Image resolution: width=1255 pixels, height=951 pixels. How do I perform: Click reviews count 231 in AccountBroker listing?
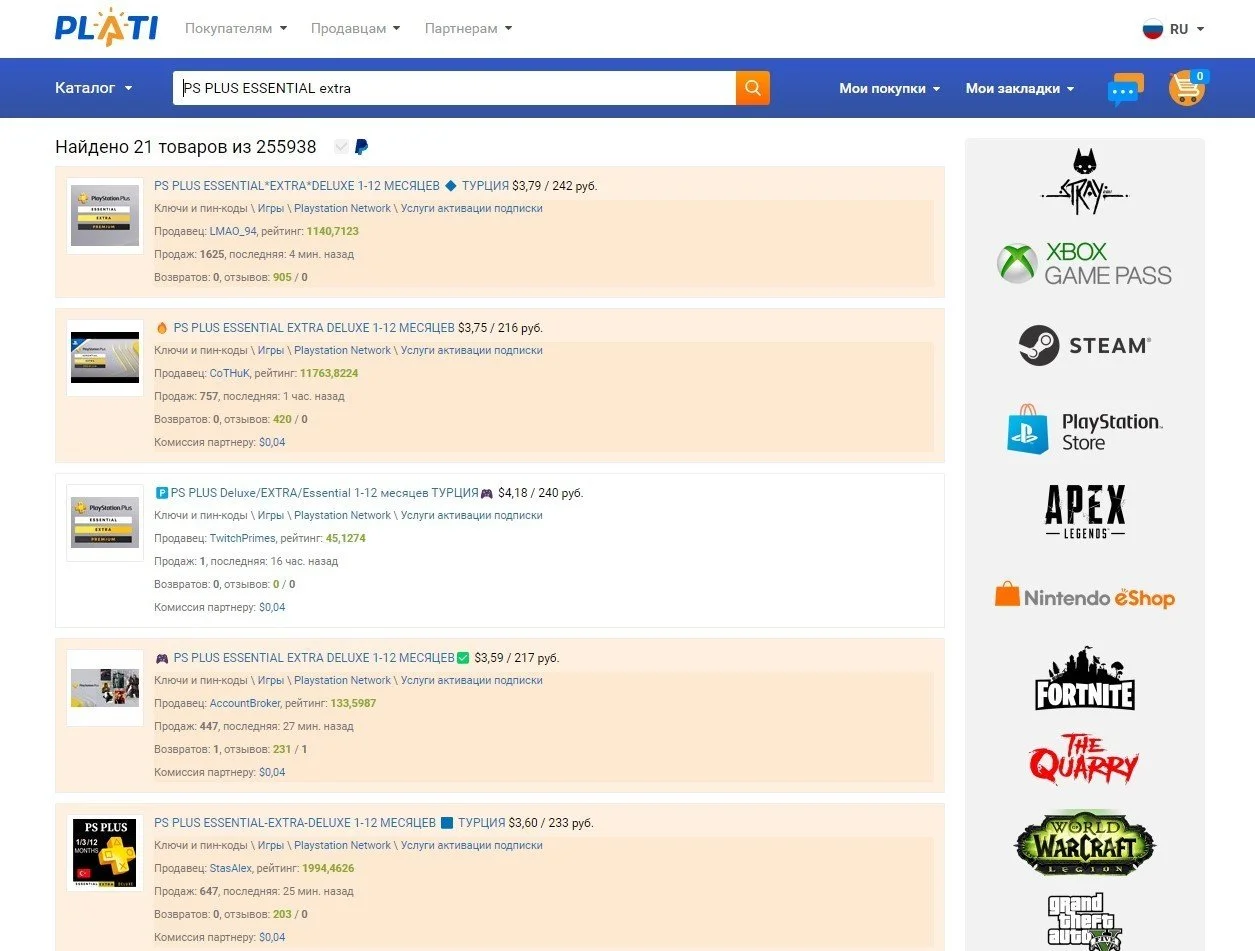[282, 749]
